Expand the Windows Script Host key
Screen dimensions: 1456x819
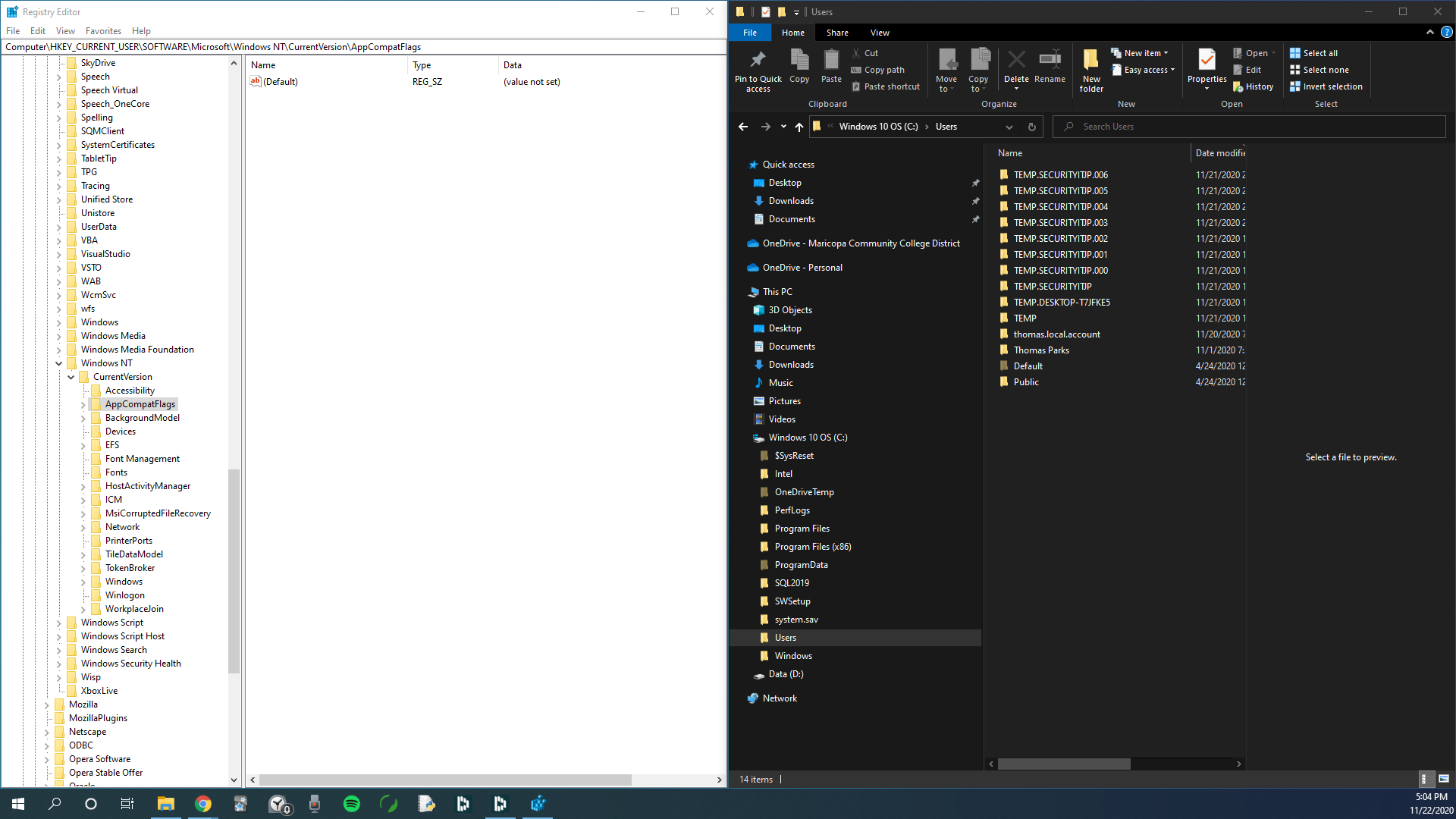pyautogui.click(x=58, y=637)
